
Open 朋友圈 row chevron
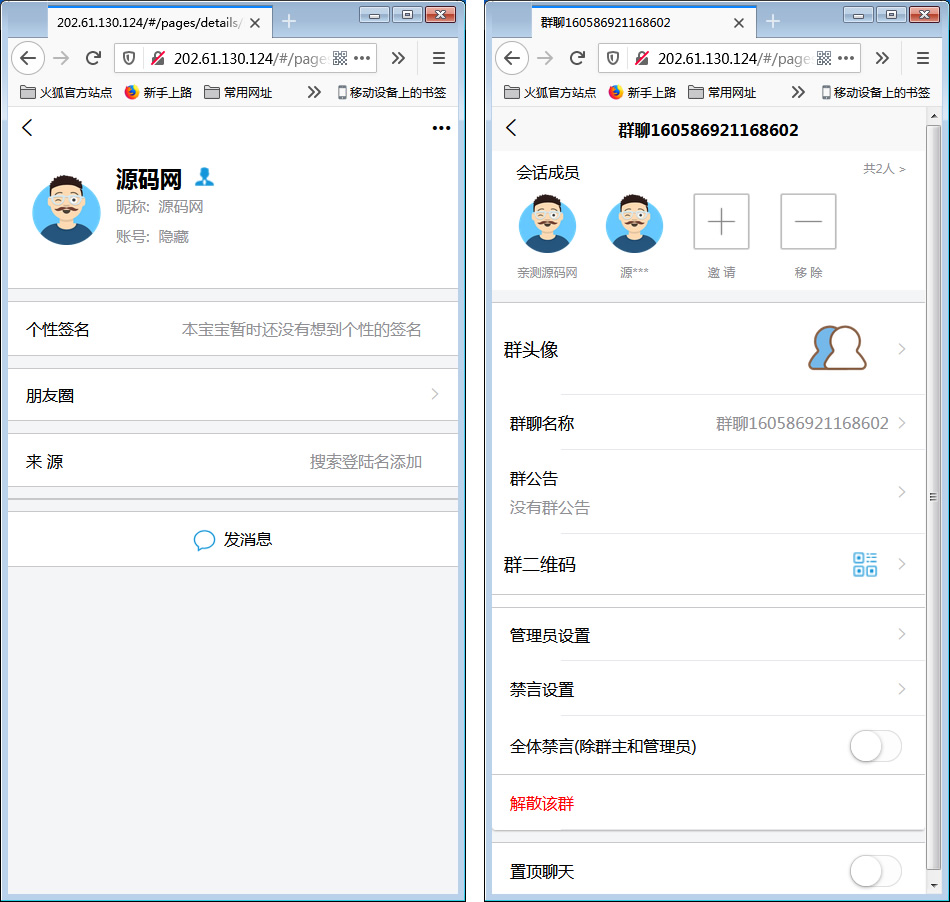(x=434, y=394)
